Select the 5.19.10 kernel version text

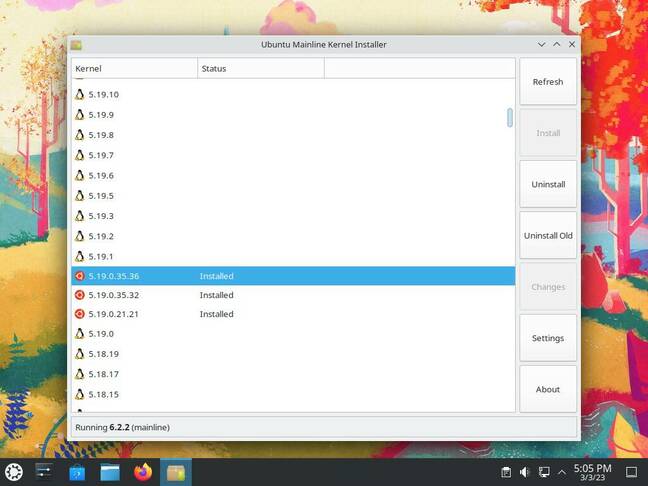104,95
